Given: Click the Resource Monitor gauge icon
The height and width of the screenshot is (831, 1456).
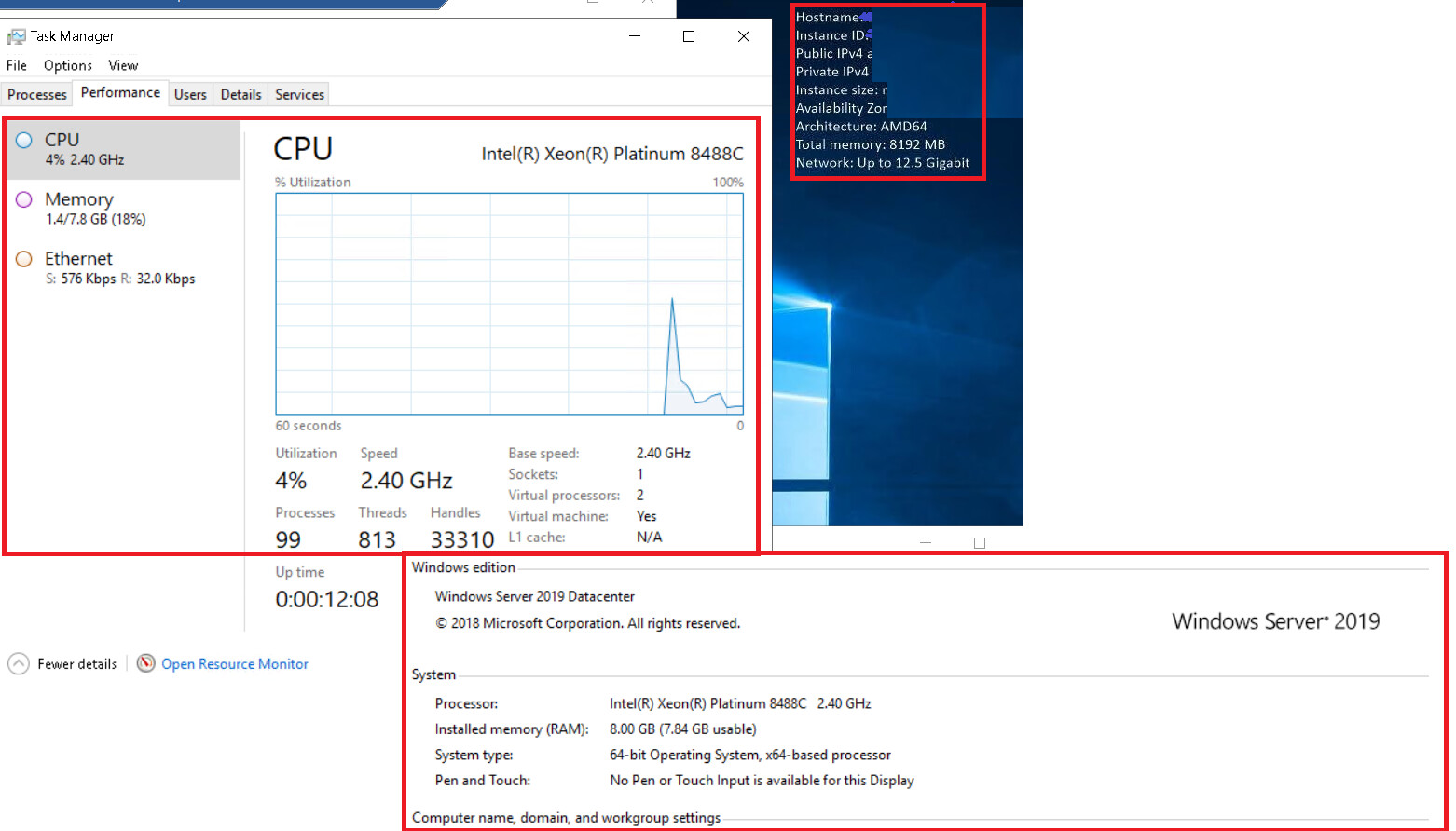Looking at the screenshot, I should (146, 663).
